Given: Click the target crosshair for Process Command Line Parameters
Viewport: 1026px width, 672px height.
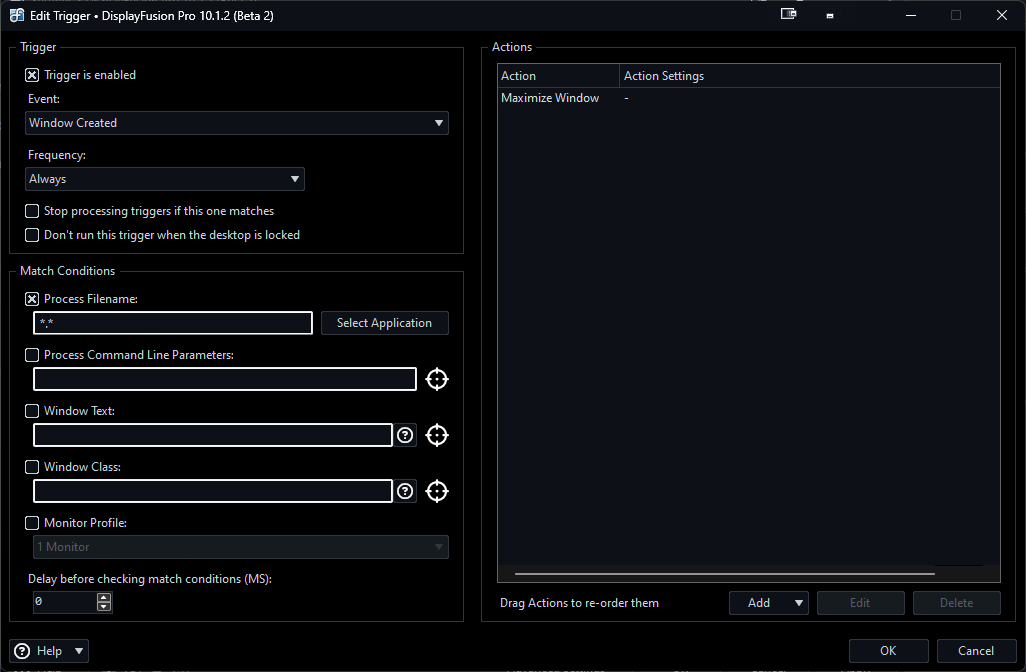Looking at the screenshot, I should pos(437,379).
